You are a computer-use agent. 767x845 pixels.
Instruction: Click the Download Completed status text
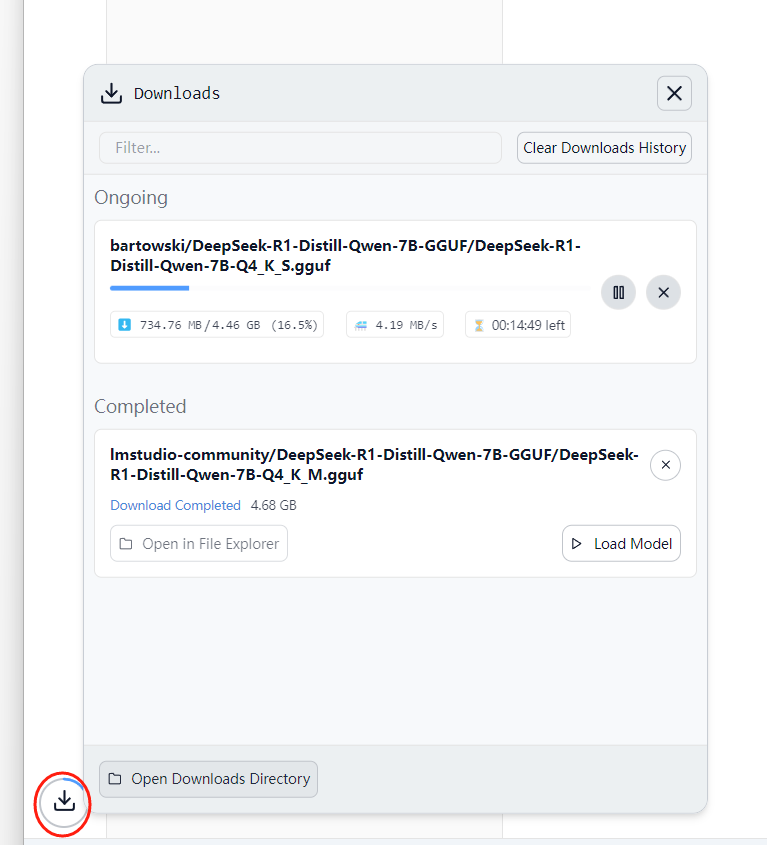pyautogui.click(x=175, y=505)
